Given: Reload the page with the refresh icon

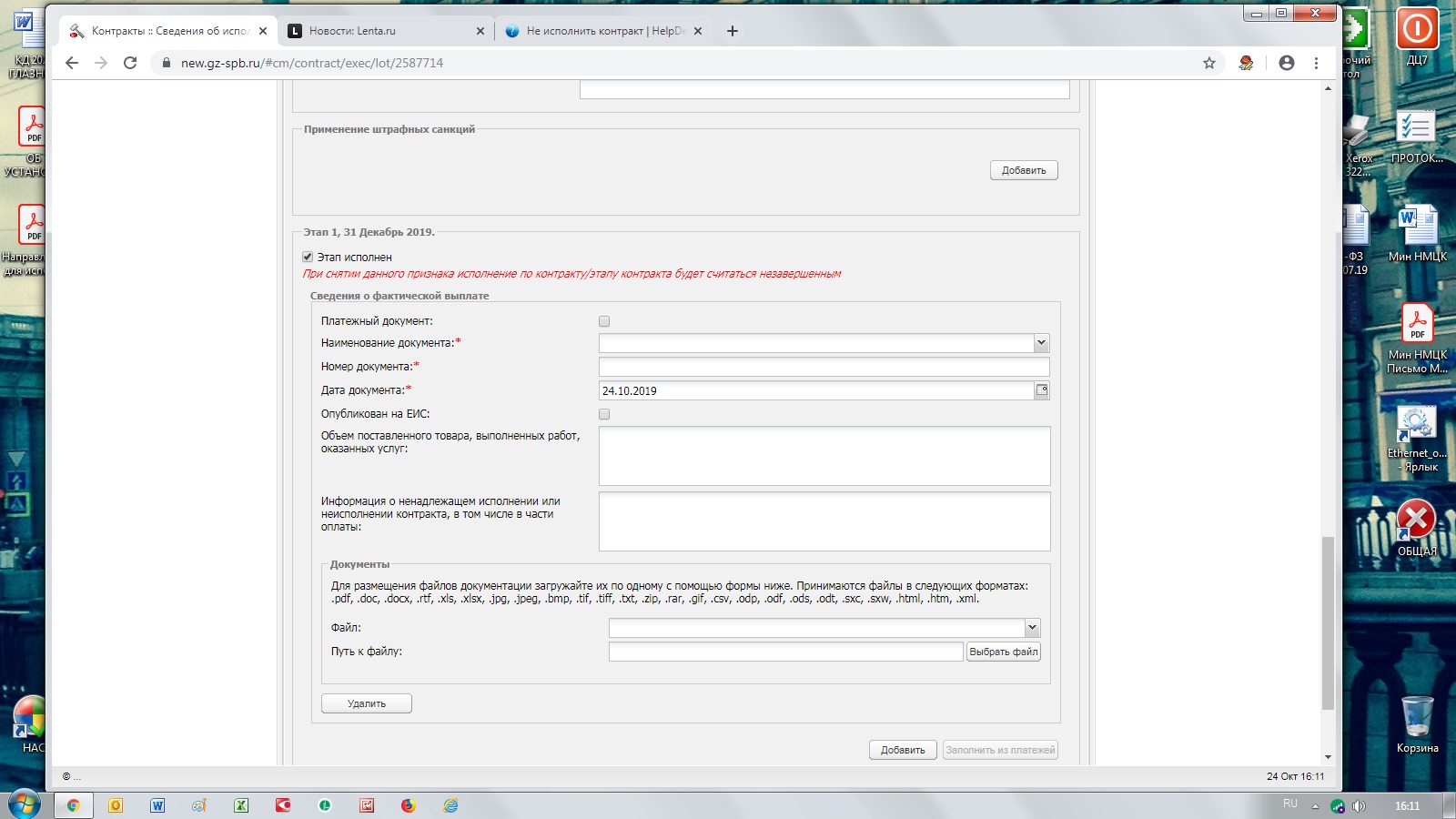Looking at the screenshot, I should click(130, 63).
